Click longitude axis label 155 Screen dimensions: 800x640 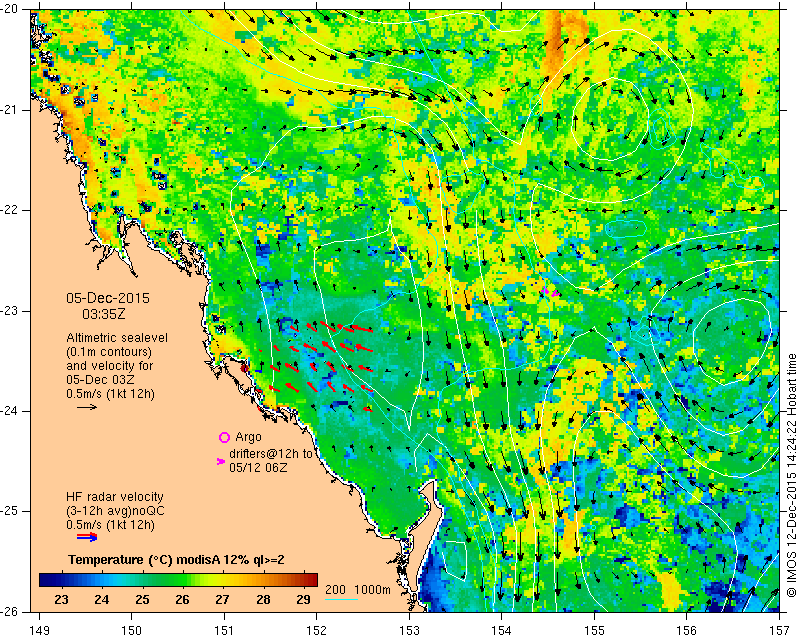tap(594, 630)
